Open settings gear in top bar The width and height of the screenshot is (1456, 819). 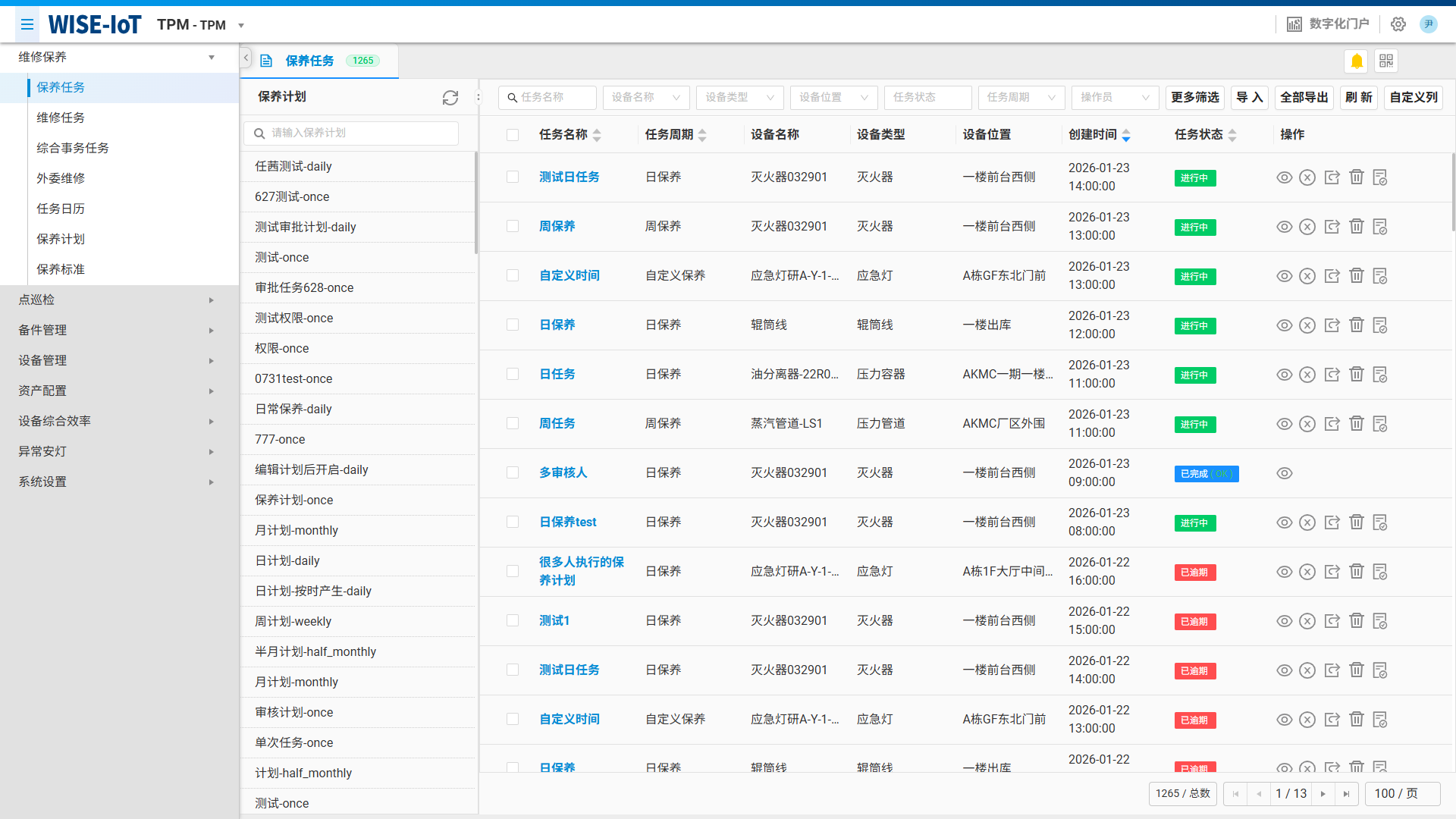1398,24
